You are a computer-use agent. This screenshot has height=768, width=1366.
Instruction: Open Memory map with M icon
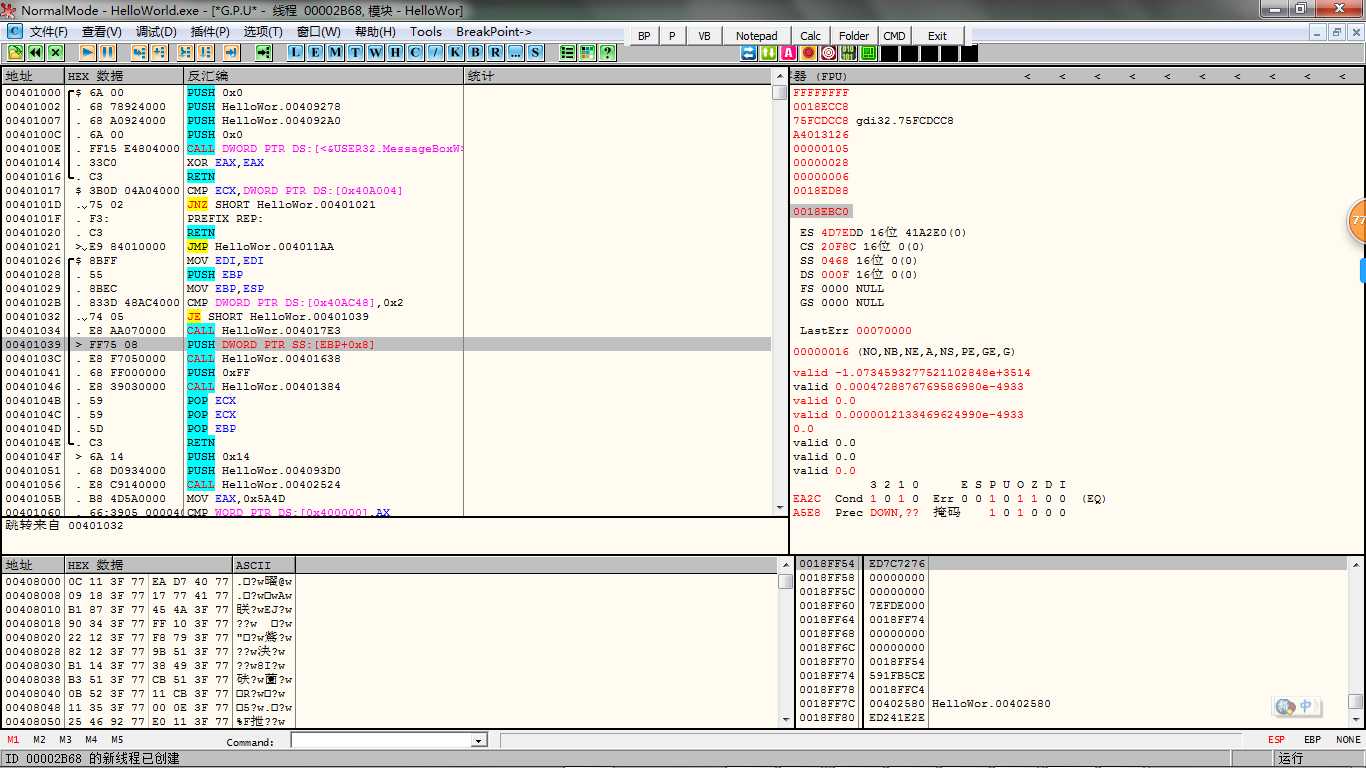tap(336, 52)
